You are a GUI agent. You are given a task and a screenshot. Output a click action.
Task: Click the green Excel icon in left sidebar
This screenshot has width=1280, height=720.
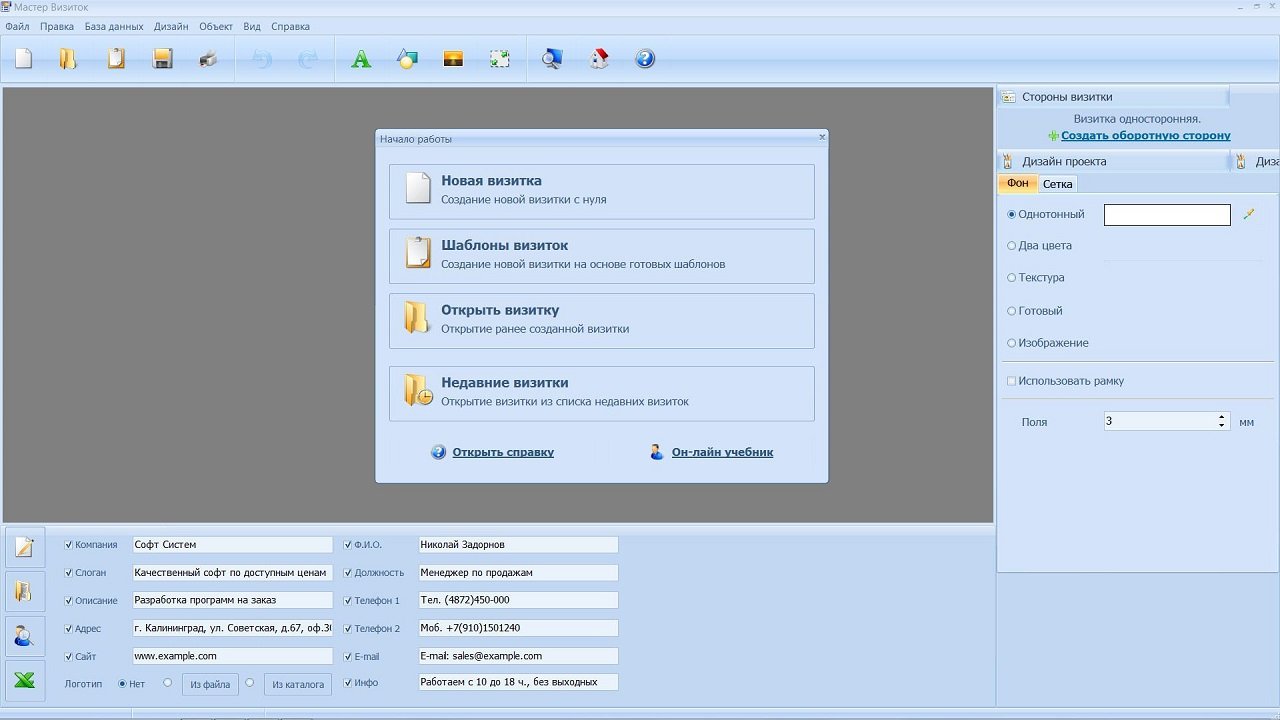[x=25, y=681]
